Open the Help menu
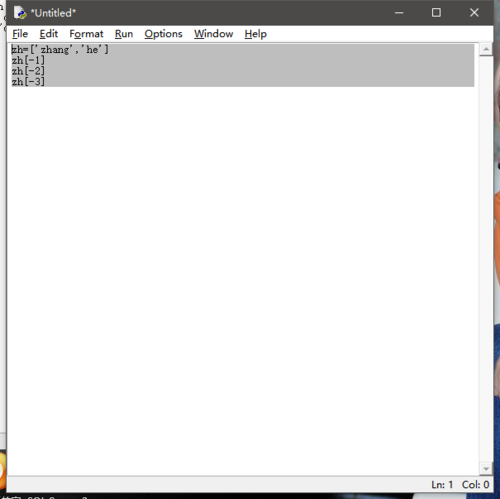500x499 pixels. coord(256,34)
